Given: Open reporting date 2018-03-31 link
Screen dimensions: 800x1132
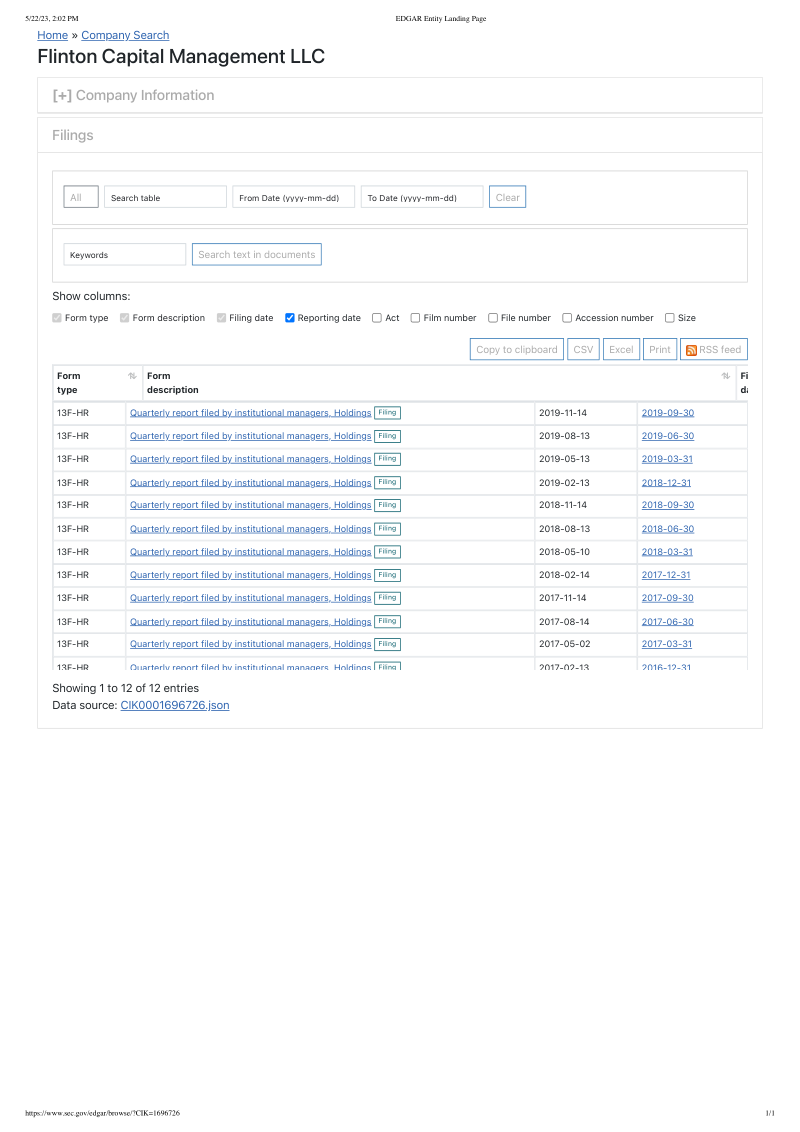Looking at the screenshot, I should [667, 552].
